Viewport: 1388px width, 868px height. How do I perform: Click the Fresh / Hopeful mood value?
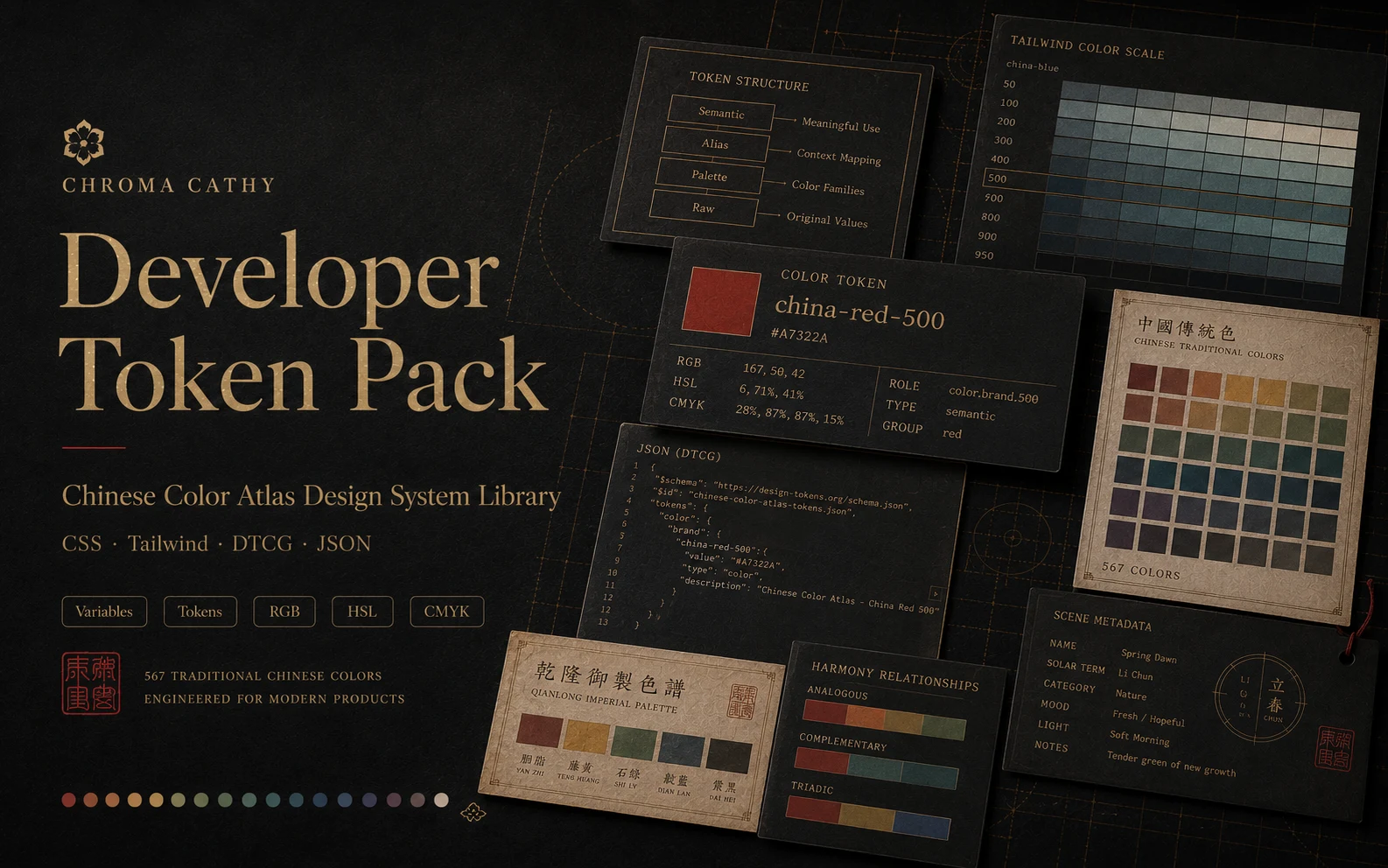pyautogui.click(x=1148, y=718)
